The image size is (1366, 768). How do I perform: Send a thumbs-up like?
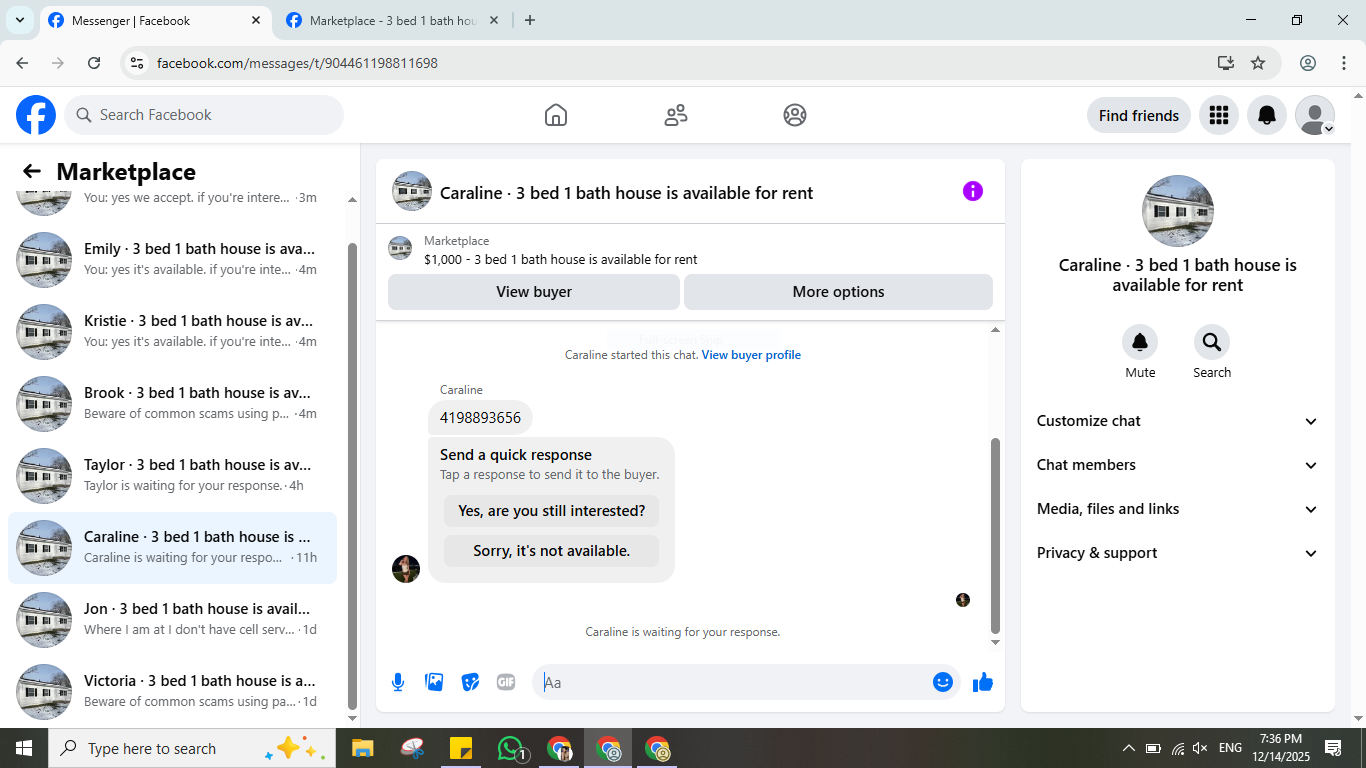point(983,682)
